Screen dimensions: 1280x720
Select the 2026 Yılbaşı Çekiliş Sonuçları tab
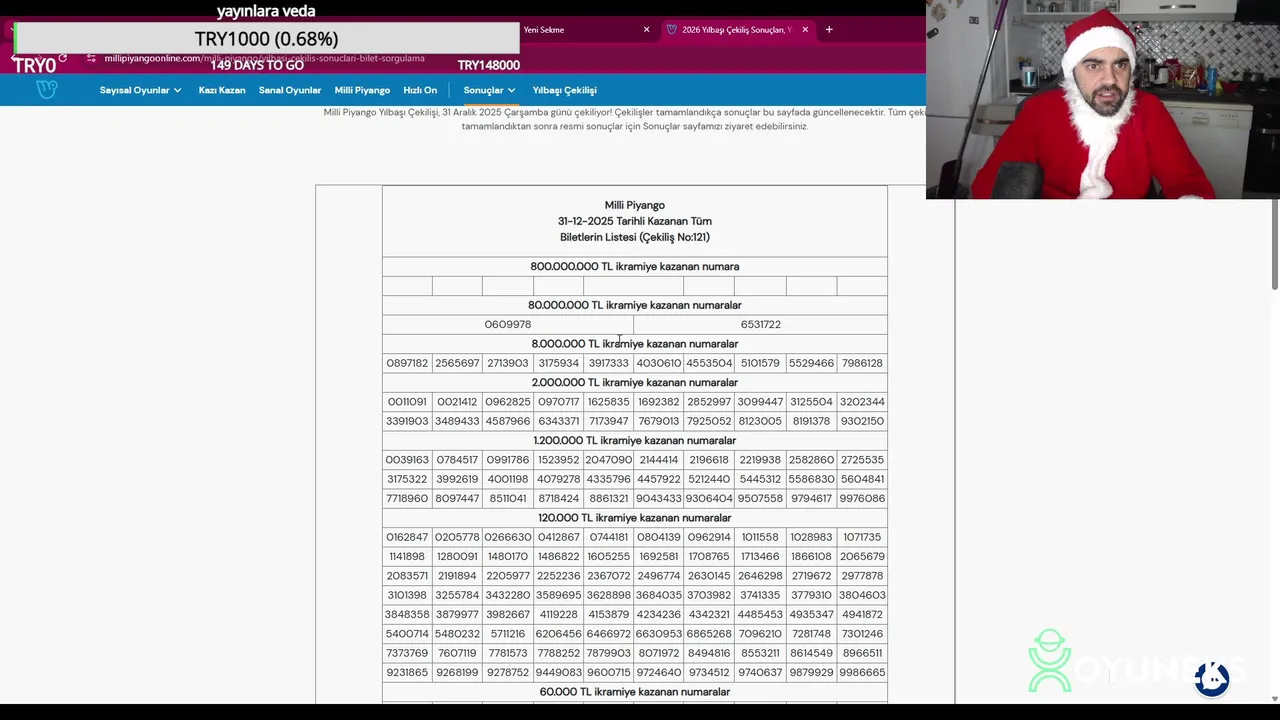pyautogui.click(x=736, y=30)
